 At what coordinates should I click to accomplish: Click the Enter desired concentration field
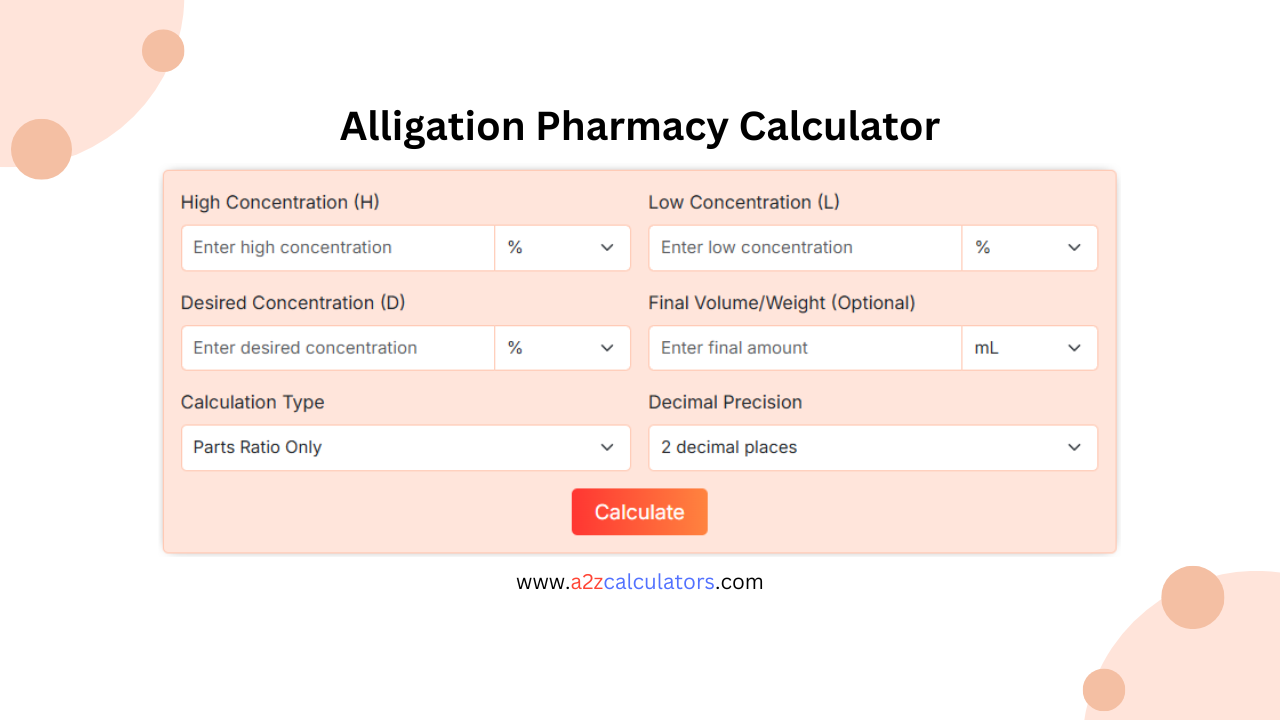click(x=337, y=347)
